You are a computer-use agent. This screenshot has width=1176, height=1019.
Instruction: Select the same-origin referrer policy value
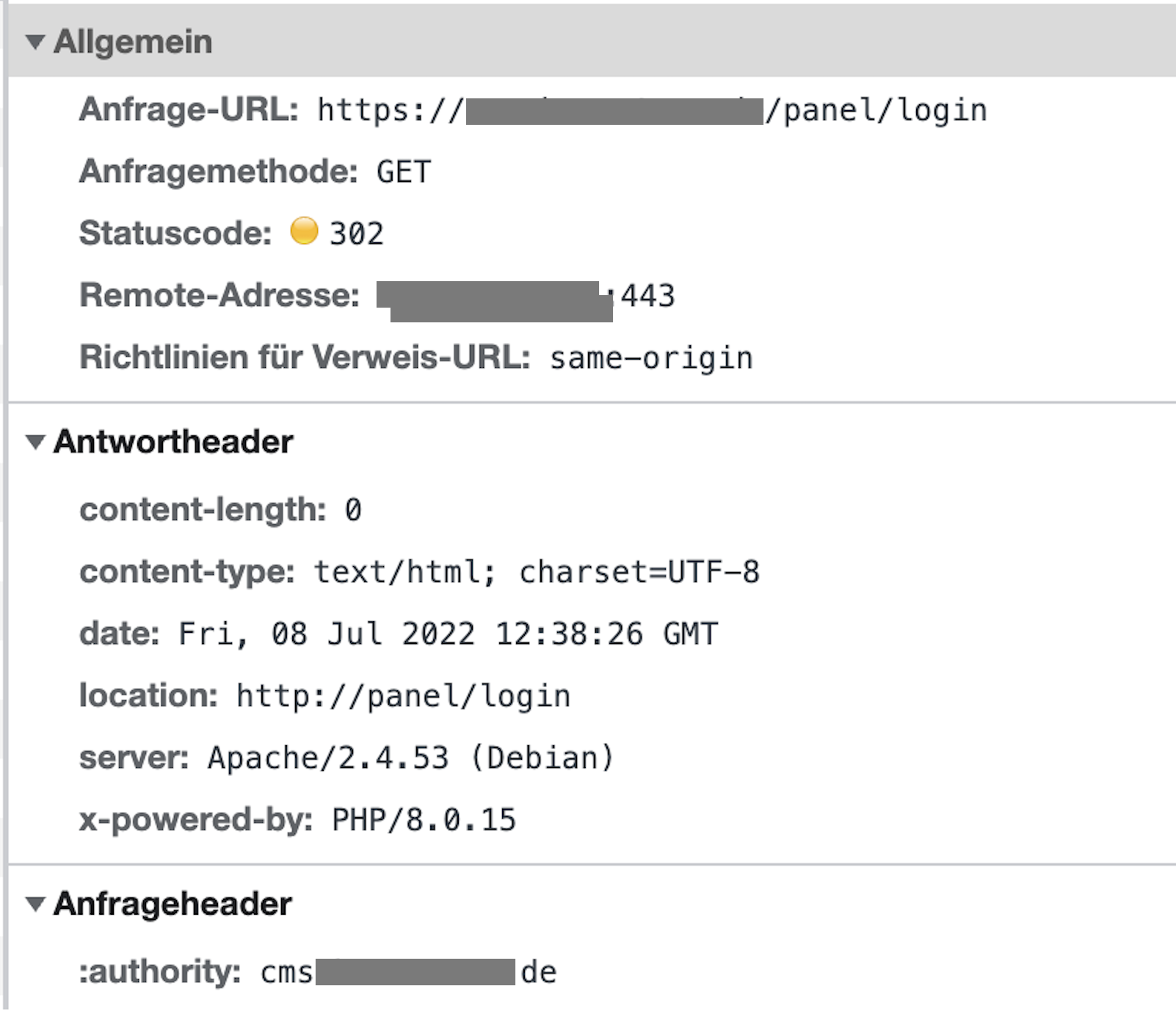650,358
